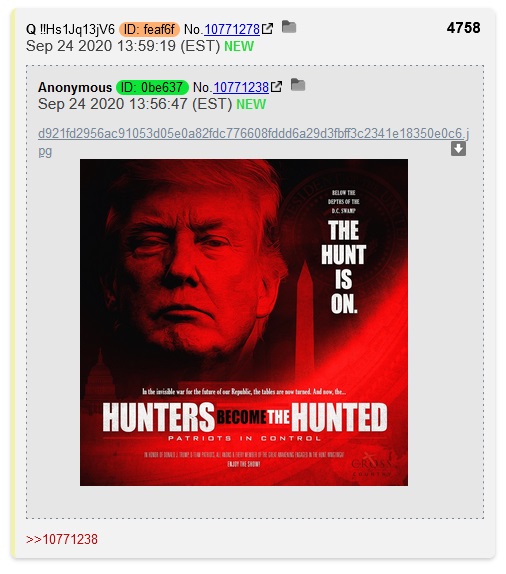Image resolution: width=506 pixels, height=574 pixels.
Task: Click the drop number 4758
Action: [463, 28]
